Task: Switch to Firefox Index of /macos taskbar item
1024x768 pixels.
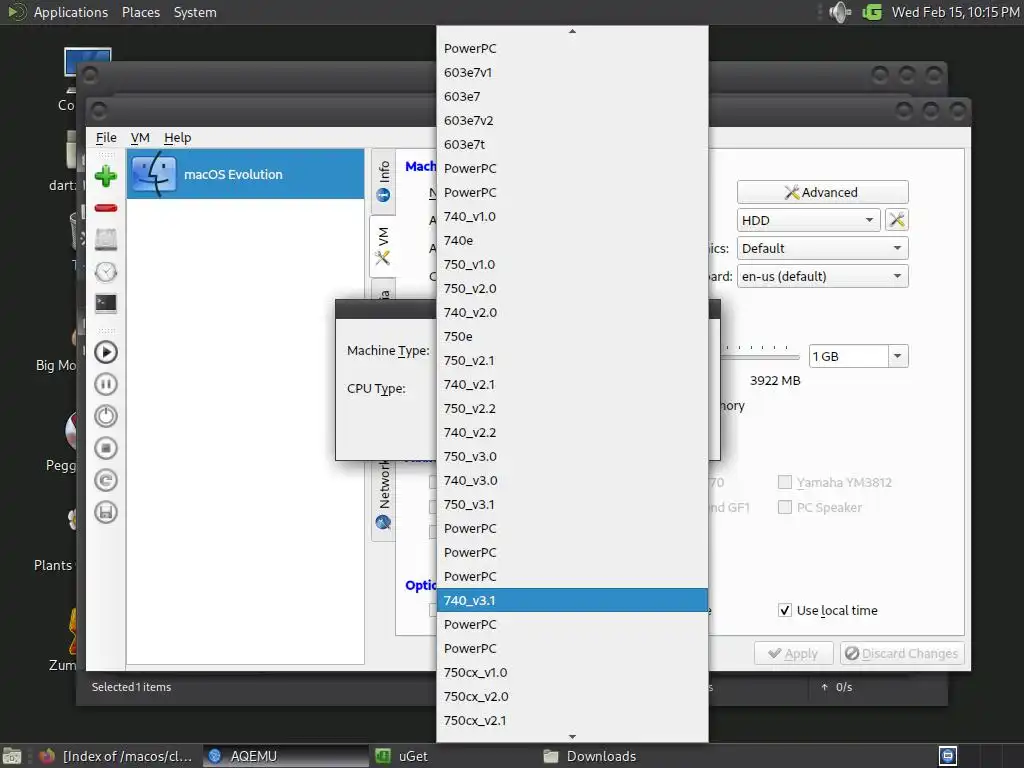Action: coord(116,756)
